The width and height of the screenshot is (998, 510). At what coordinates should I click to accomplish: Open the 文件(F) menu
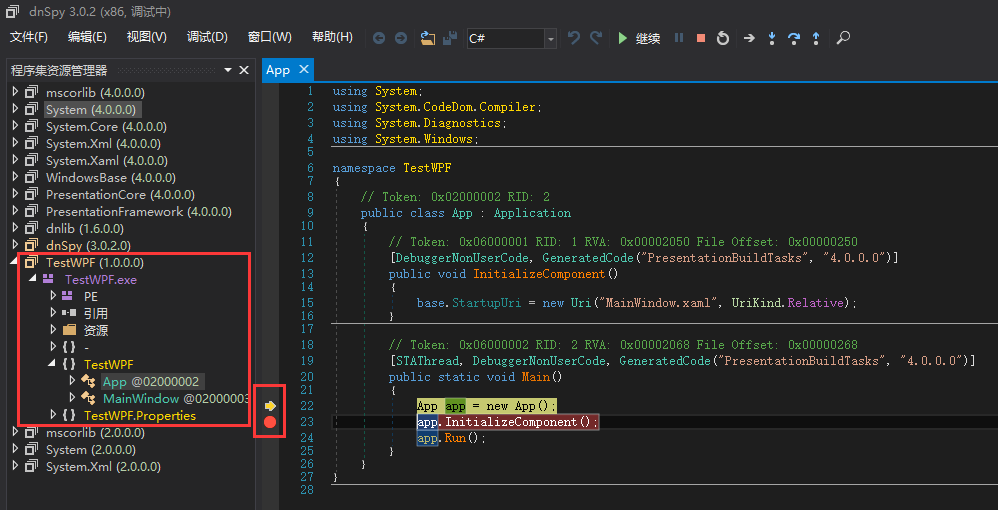(x=29, y=37)
